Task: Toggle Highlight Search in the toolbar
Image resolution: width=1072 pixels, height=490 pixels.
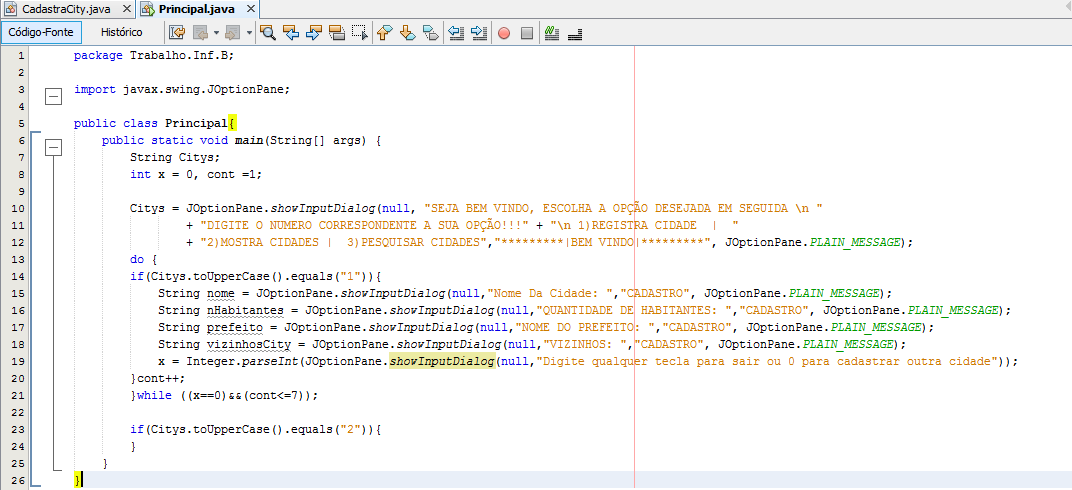Action: pos(336,32)
